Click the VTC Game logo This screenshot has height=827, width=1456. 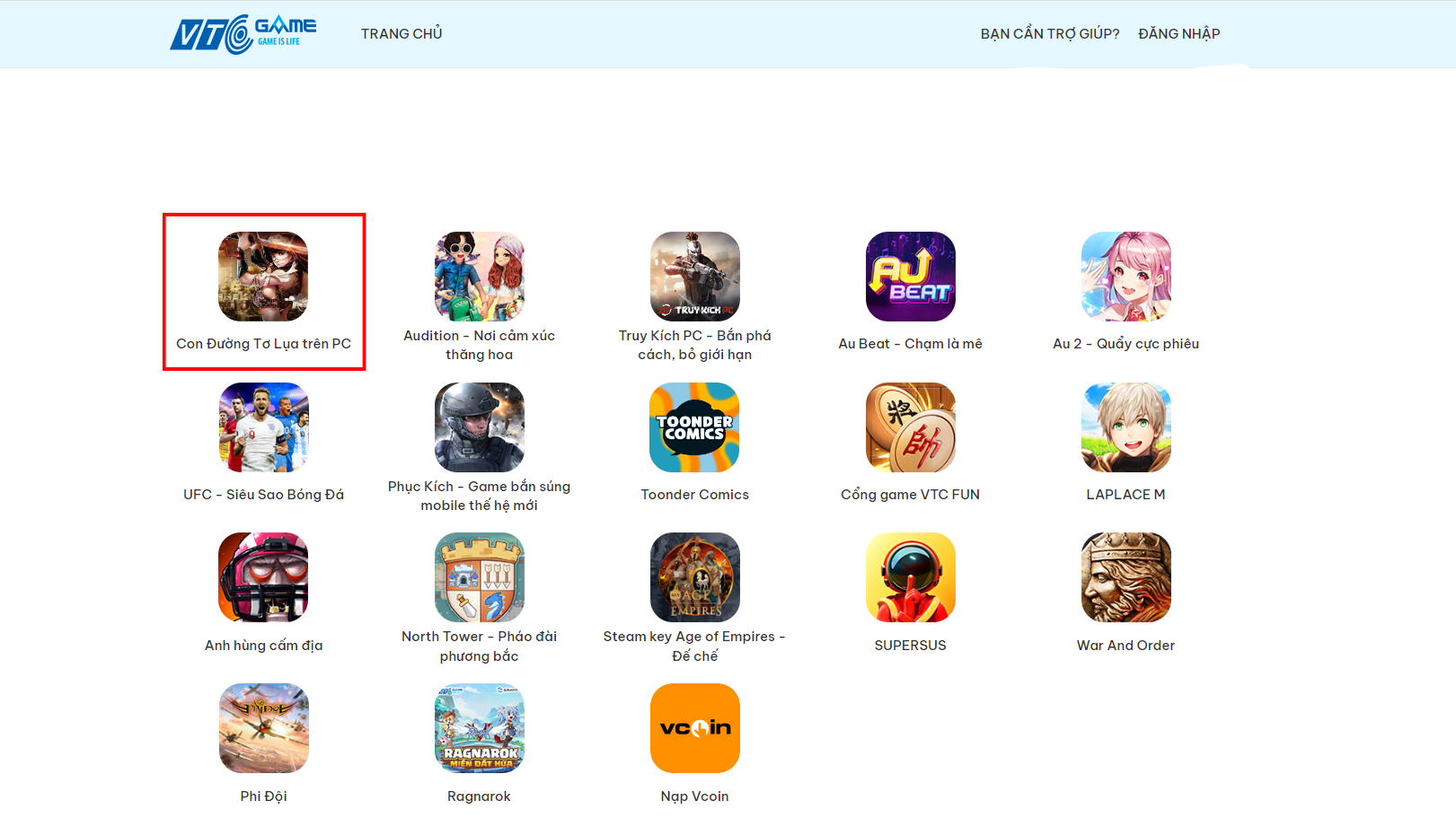[x=243, y=34]
